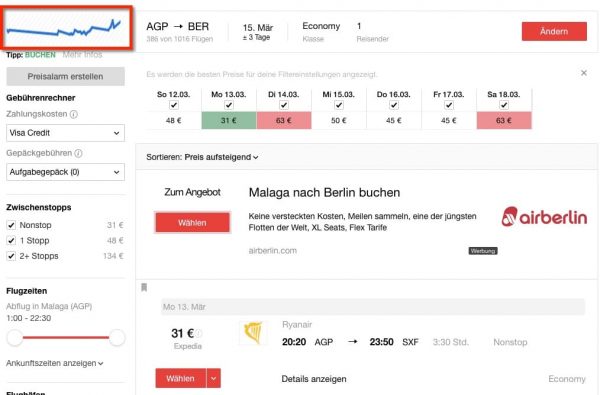Click the BUCHEN tip label
Image resolution: width=600 pixels, height=395 pixels.
pyautogui.click(x=40, y=55)
